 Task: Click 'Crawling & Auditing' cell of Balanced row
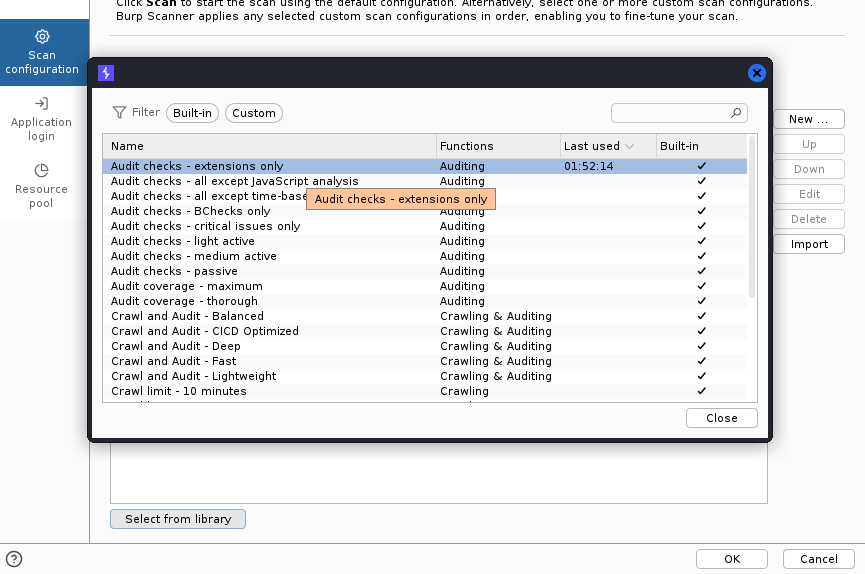pos(496,316)
